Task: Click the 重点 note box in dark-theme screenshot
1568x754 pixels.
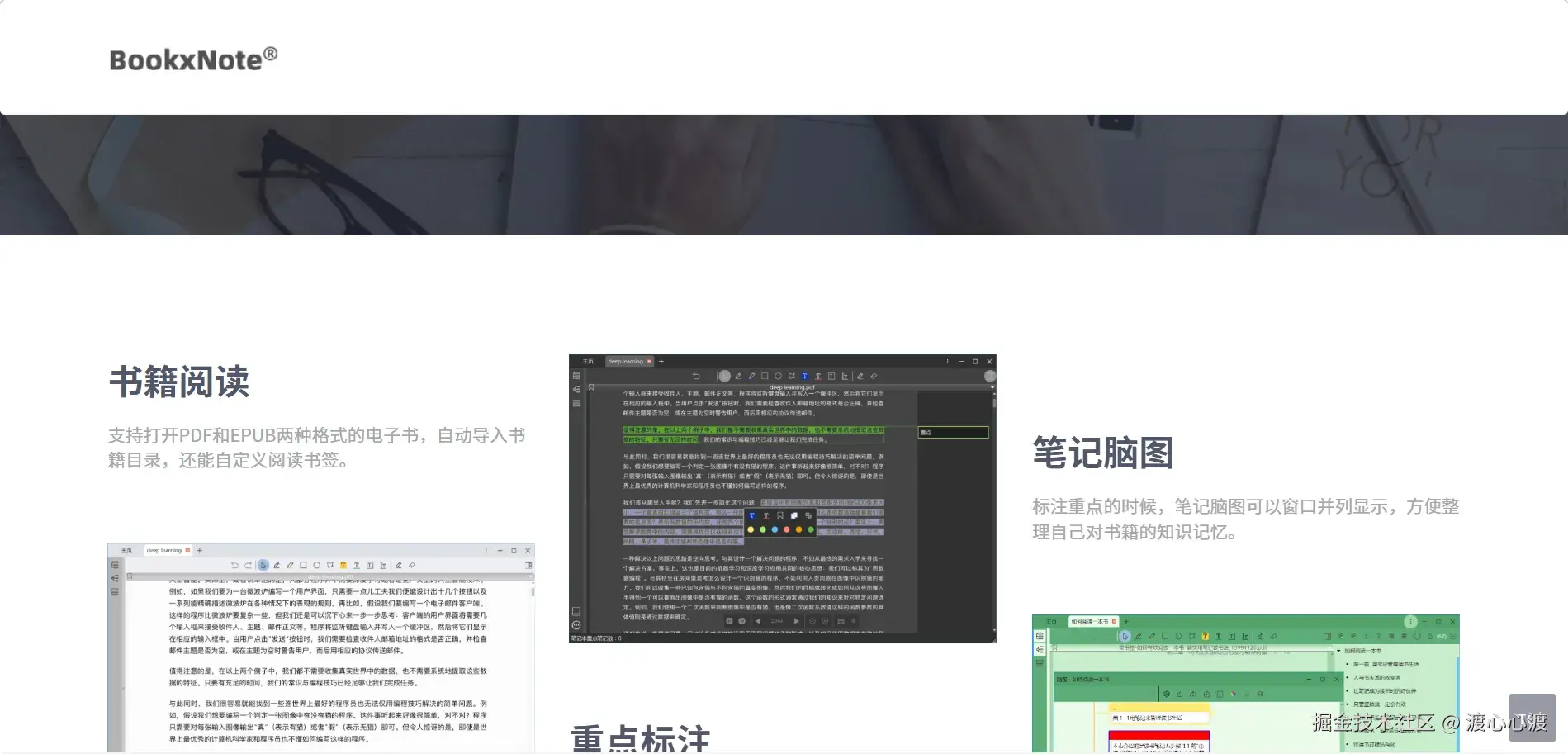Action: point(953,432)
